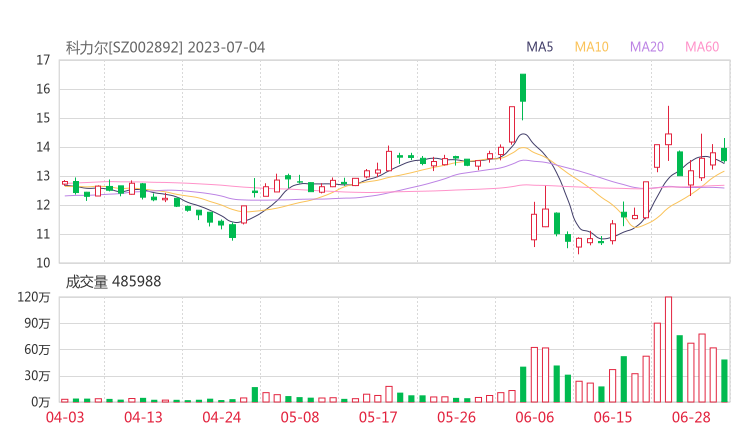Click the 06-15 date axis label
This screenshot has width=740, height=440.
(614, 417)
